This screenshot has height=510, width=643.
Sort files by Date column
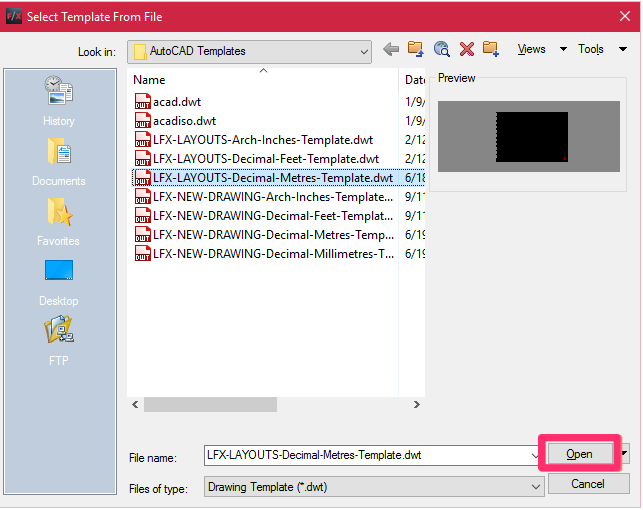click(414, 80)
